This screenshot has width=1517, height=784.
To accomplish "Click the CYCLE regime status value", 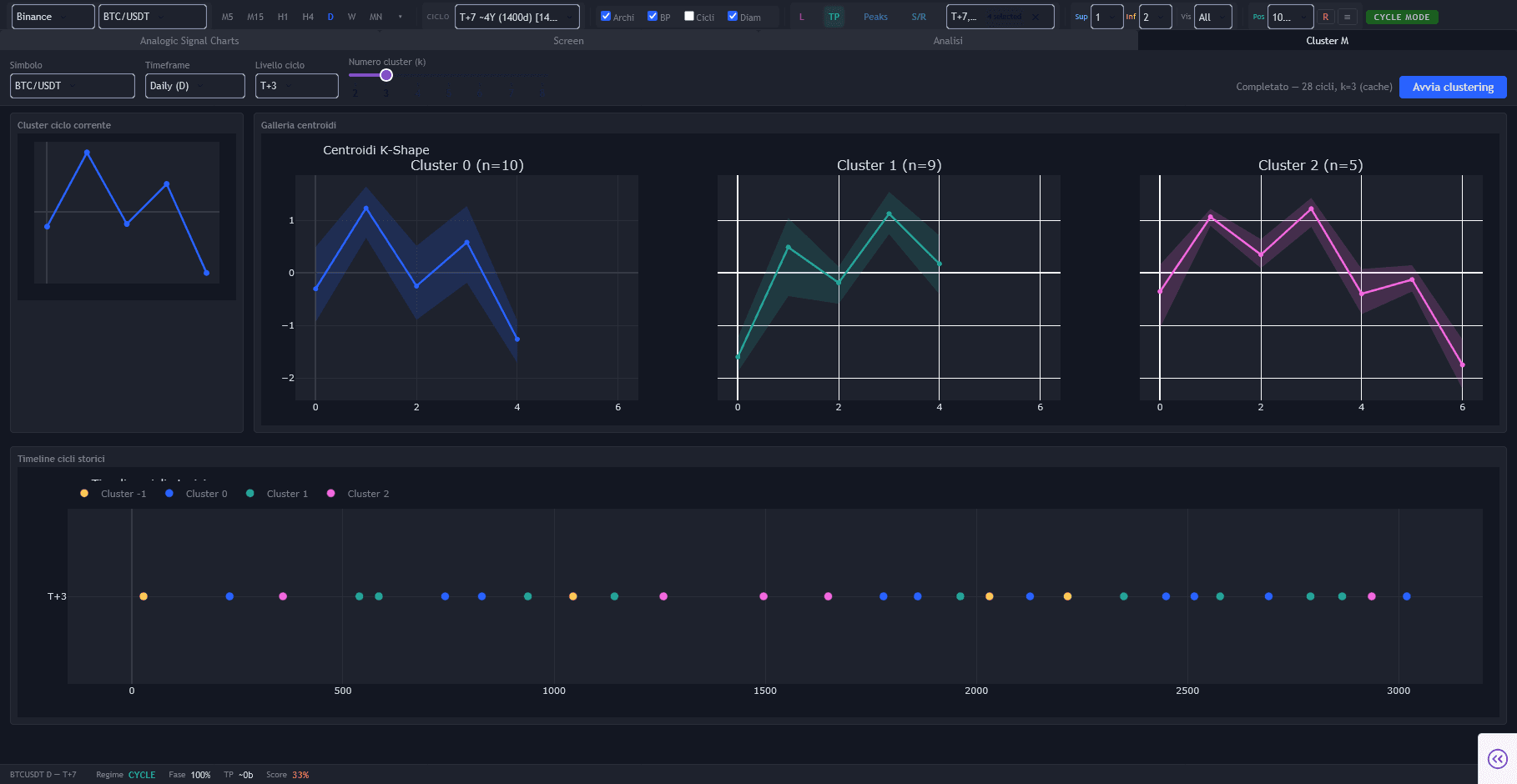I will point(142,775).
